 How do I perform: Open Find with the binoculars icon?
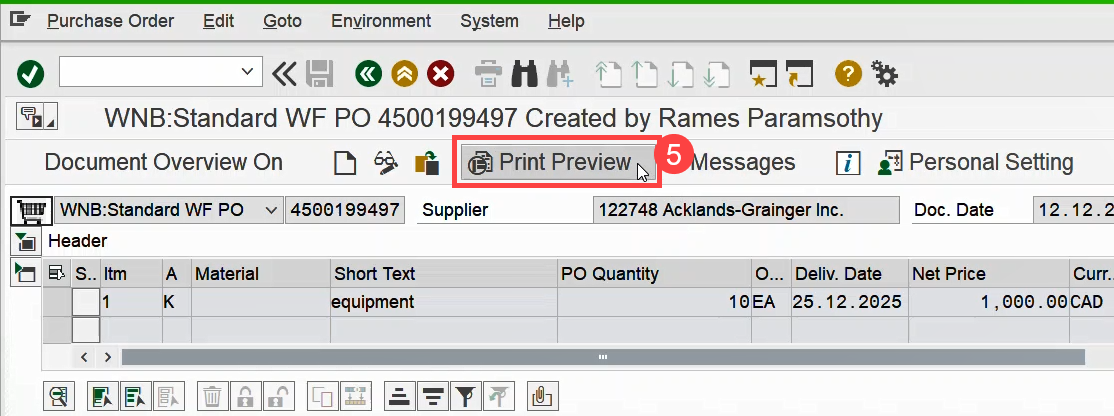[x=525, y=73]
